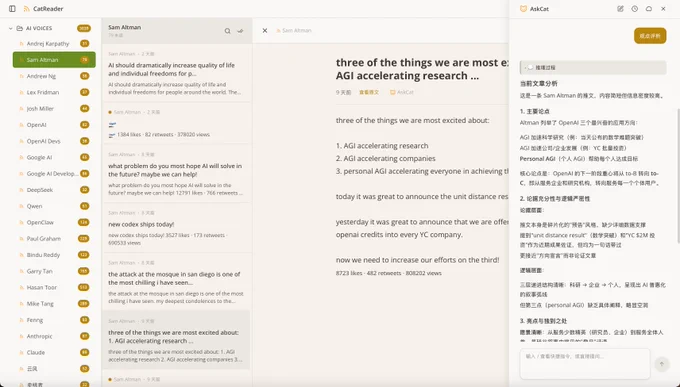Open AskCat chat history clock icon
Image resolution: width=680 pixels, height=387 pixels.
(x=634, y=9)
